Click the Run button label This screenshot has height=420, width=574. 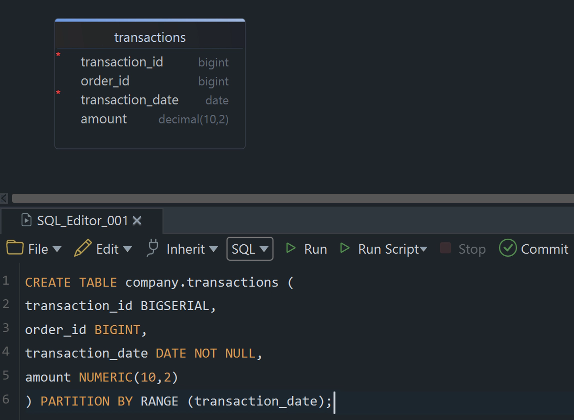[315, 249]
